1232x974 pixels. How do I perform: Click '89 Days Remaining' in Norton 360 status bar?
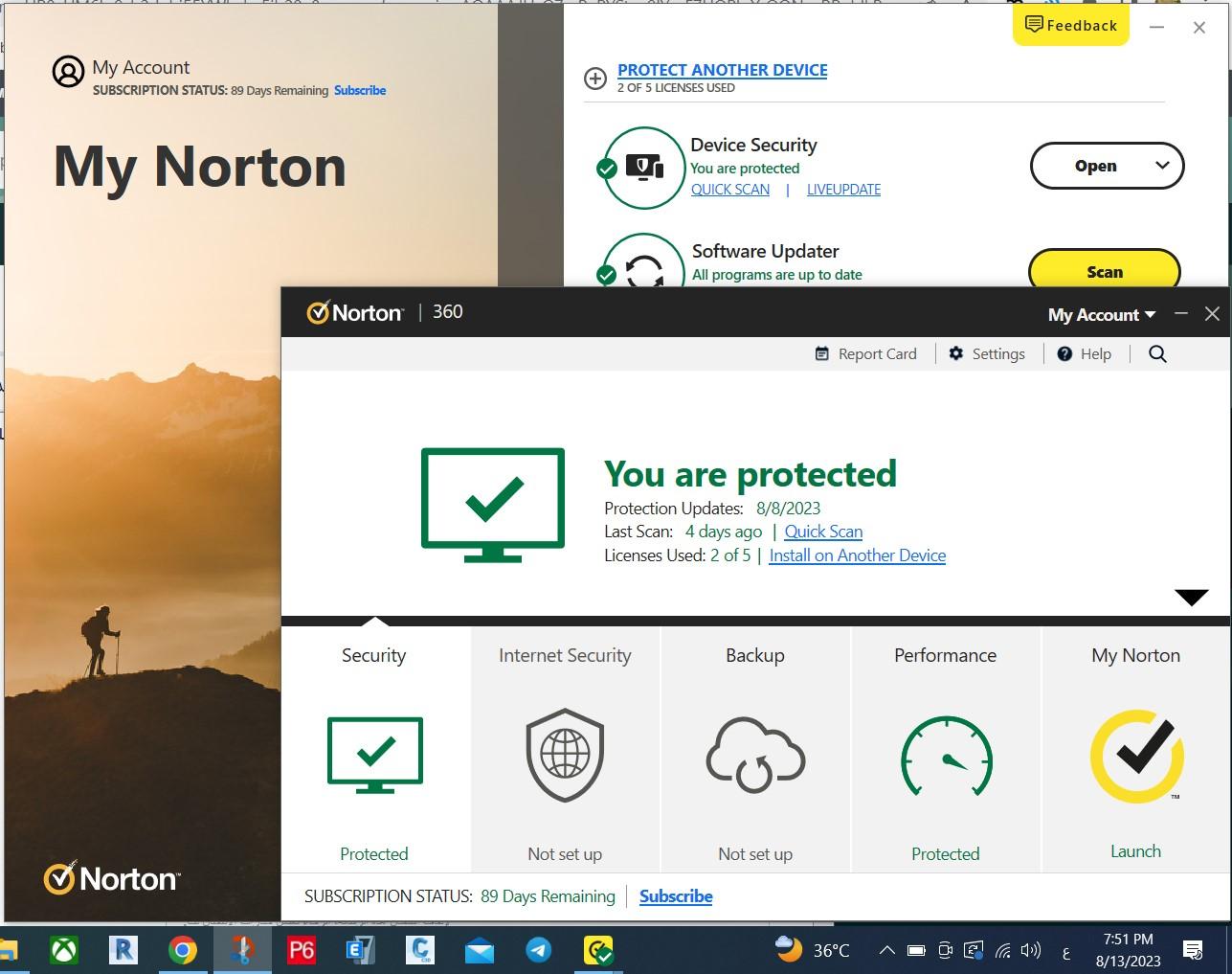pos(548,896)
